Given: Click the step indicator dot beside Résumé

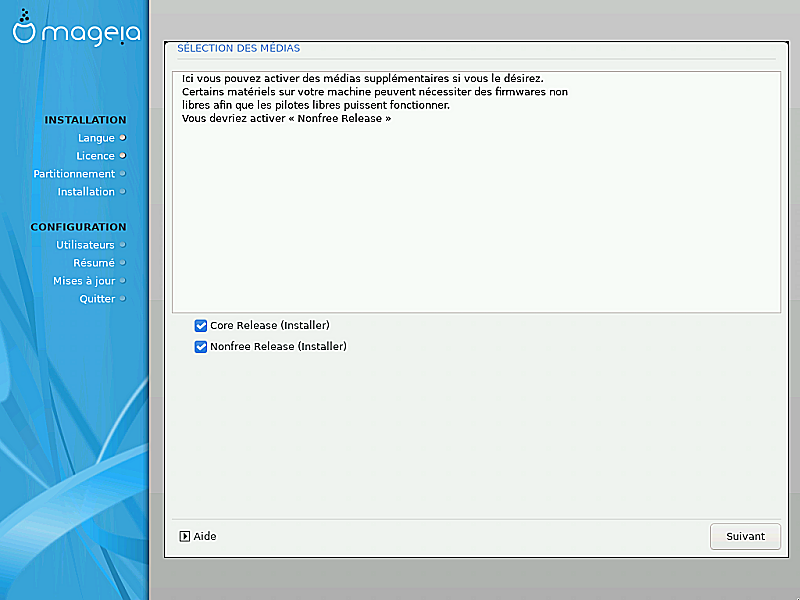Looking at the screenshot, I should 122,263.
